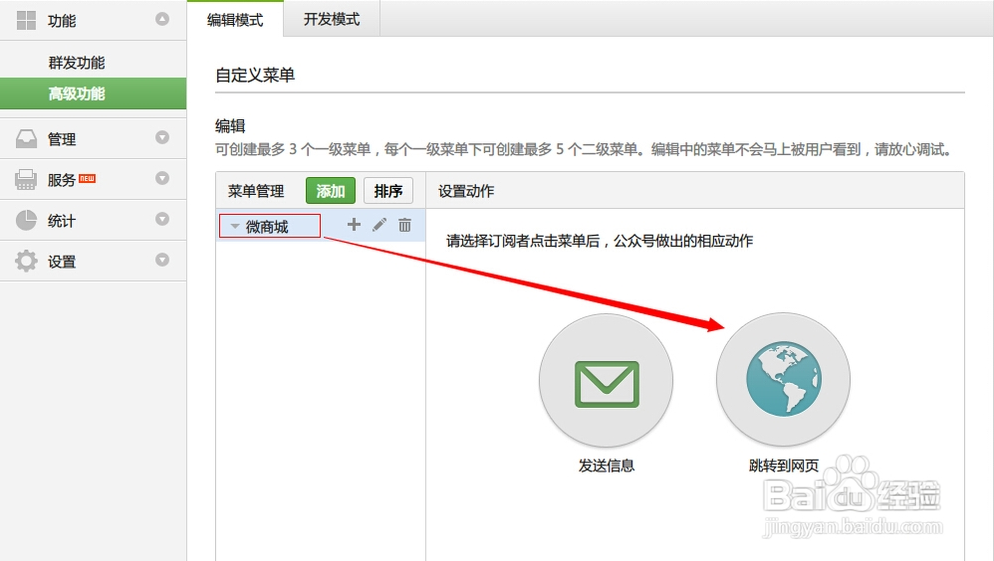
Task: Add a submenu with plus icon beside 微商城
Action: pyautogui.click(x=354, y=224)
